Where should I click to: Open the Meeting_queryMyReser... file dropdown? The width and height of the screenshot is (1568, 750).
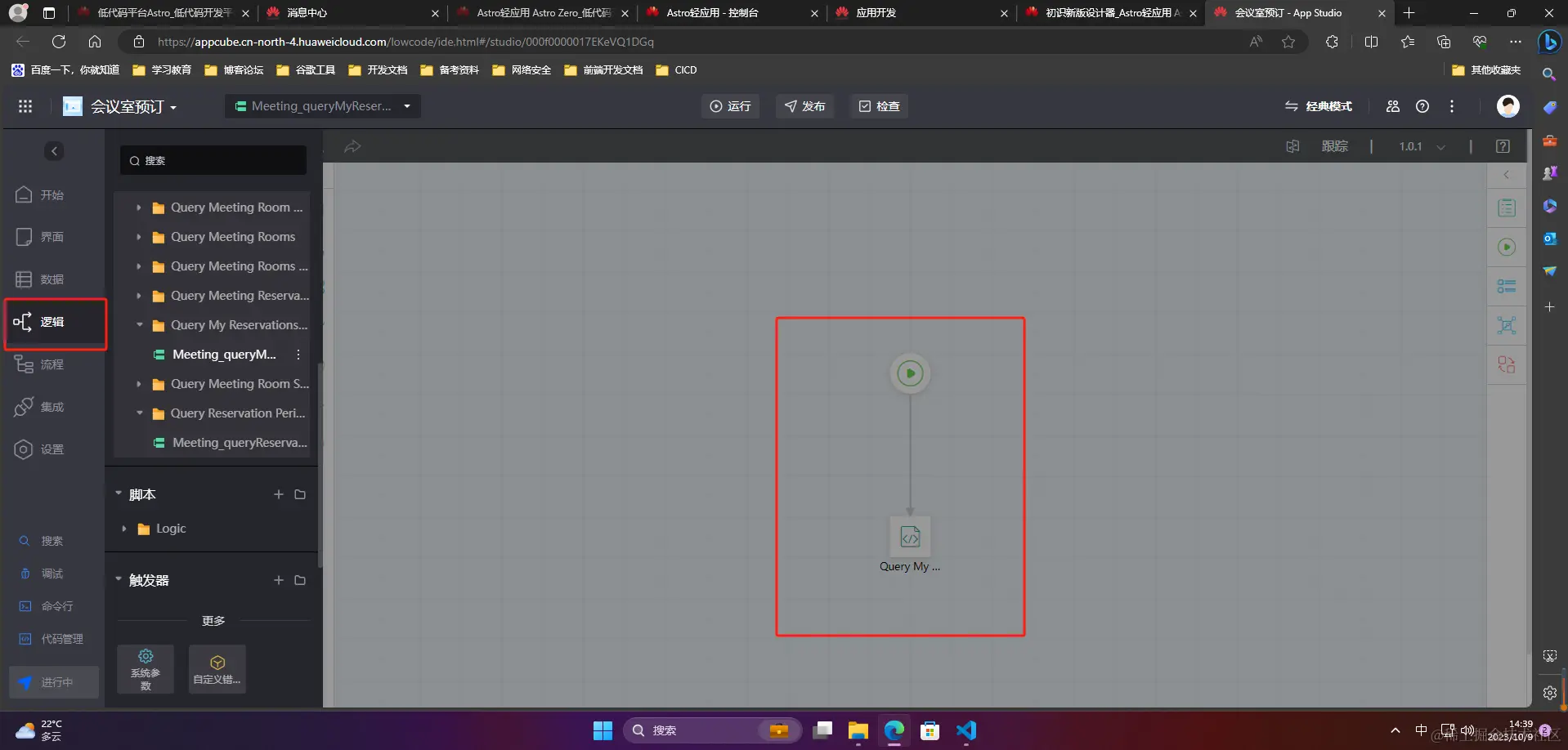323,106
